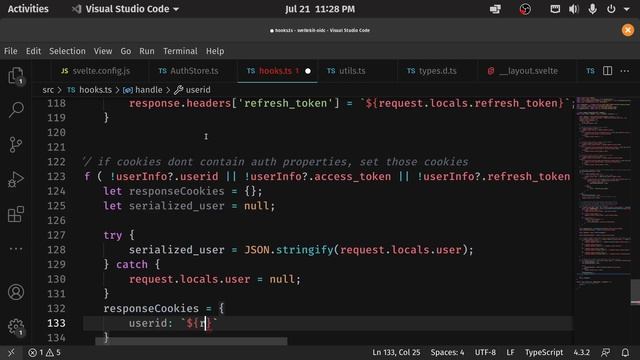Click the displays tray icon in top bar
The width and height of the screenshot is (640, 360).
click(495, 9)
